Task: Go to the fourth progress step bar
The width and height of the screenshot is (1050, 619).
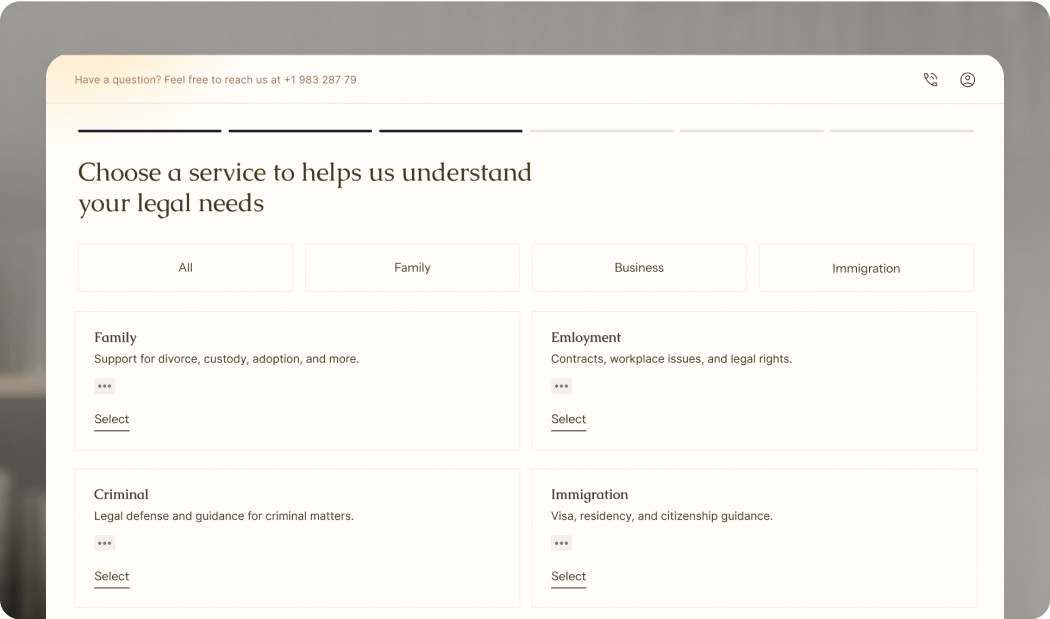Action: click(x=601, y=131)
